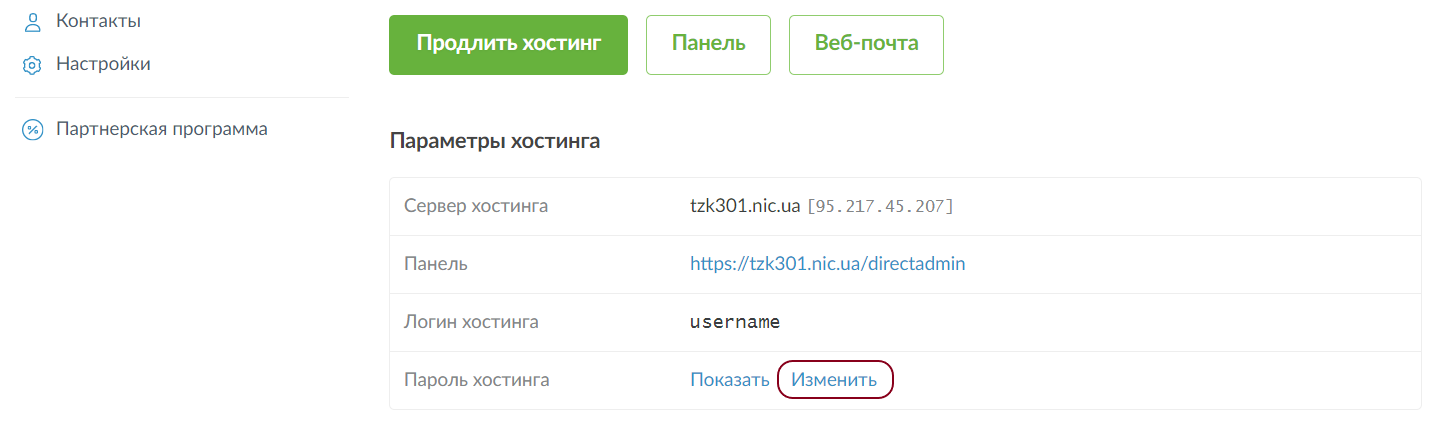
Task: Click the gear icon beside Настройки
Action: point(33,65)
